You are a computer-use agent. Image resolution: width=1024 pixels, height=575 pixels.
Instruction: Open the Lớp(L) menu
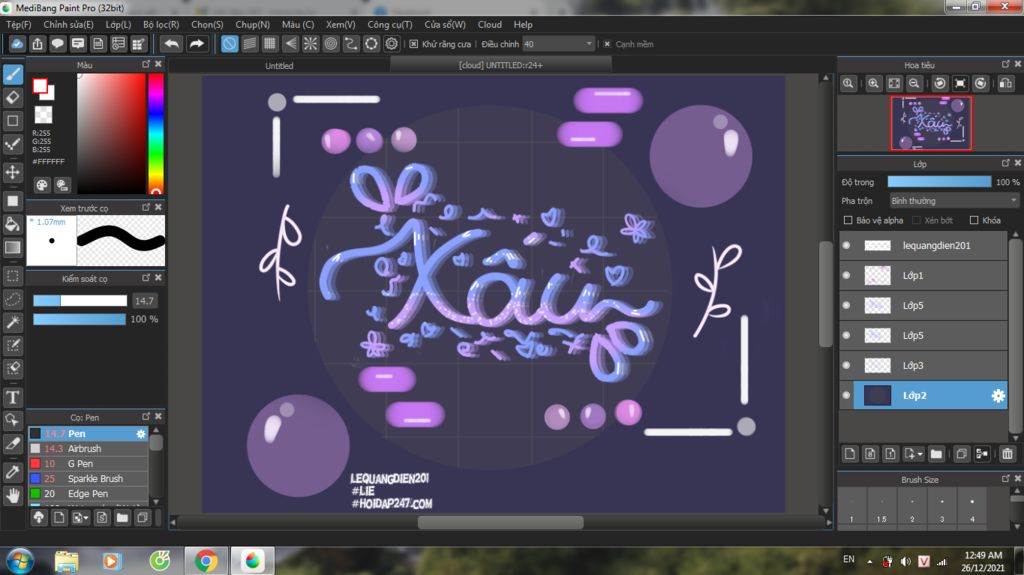tap(118, 24)
